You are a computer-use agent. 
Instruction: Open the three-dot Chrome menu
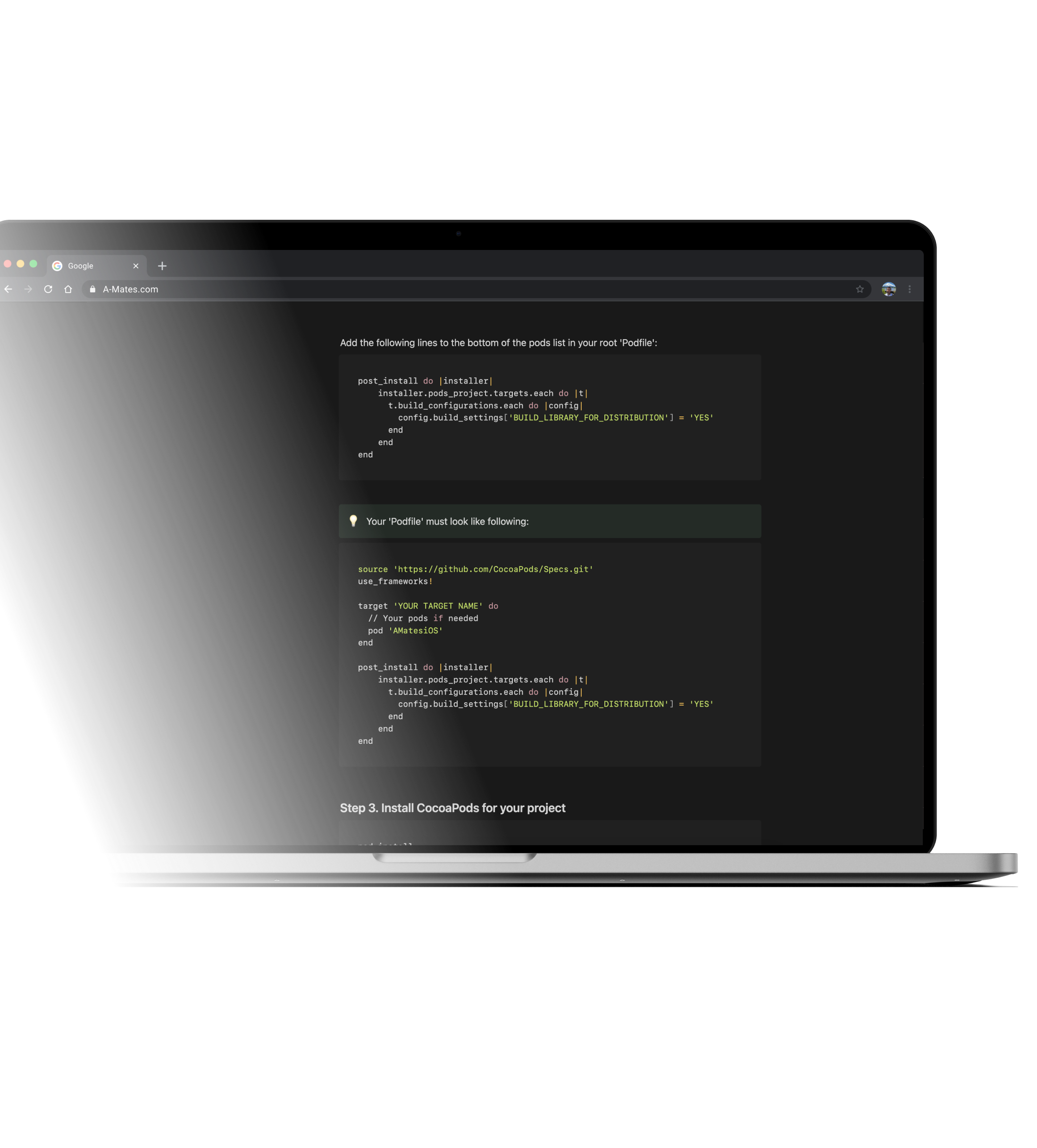click(x=910, y=289)
